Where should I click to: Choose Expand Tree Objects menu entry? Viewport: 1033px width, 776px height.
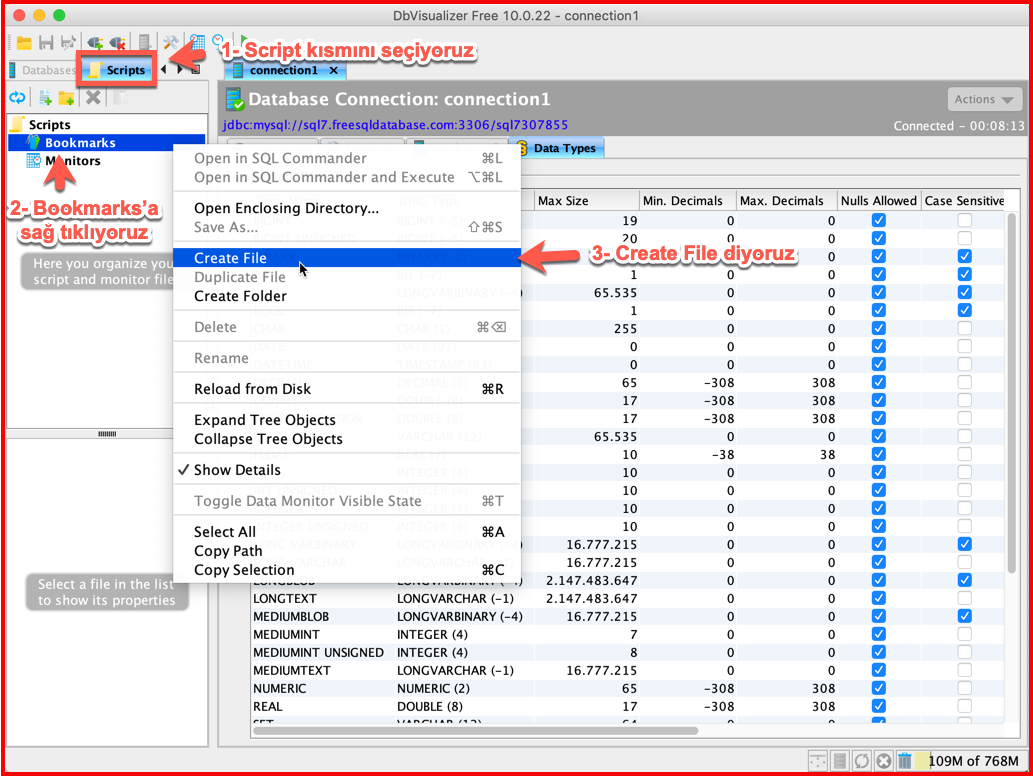click(x=347, y=420)
